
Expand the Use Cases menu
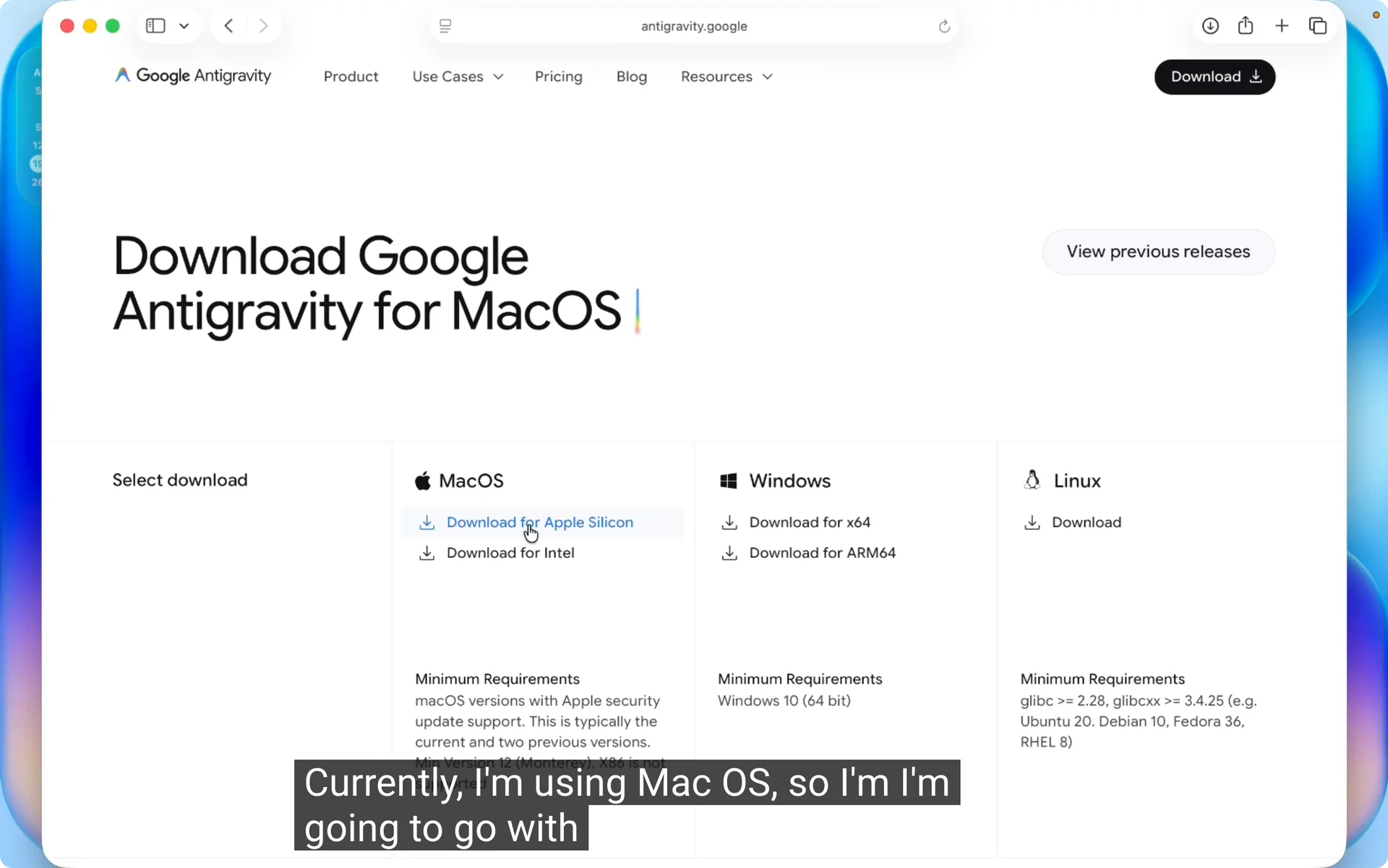[x=458, y=77]
